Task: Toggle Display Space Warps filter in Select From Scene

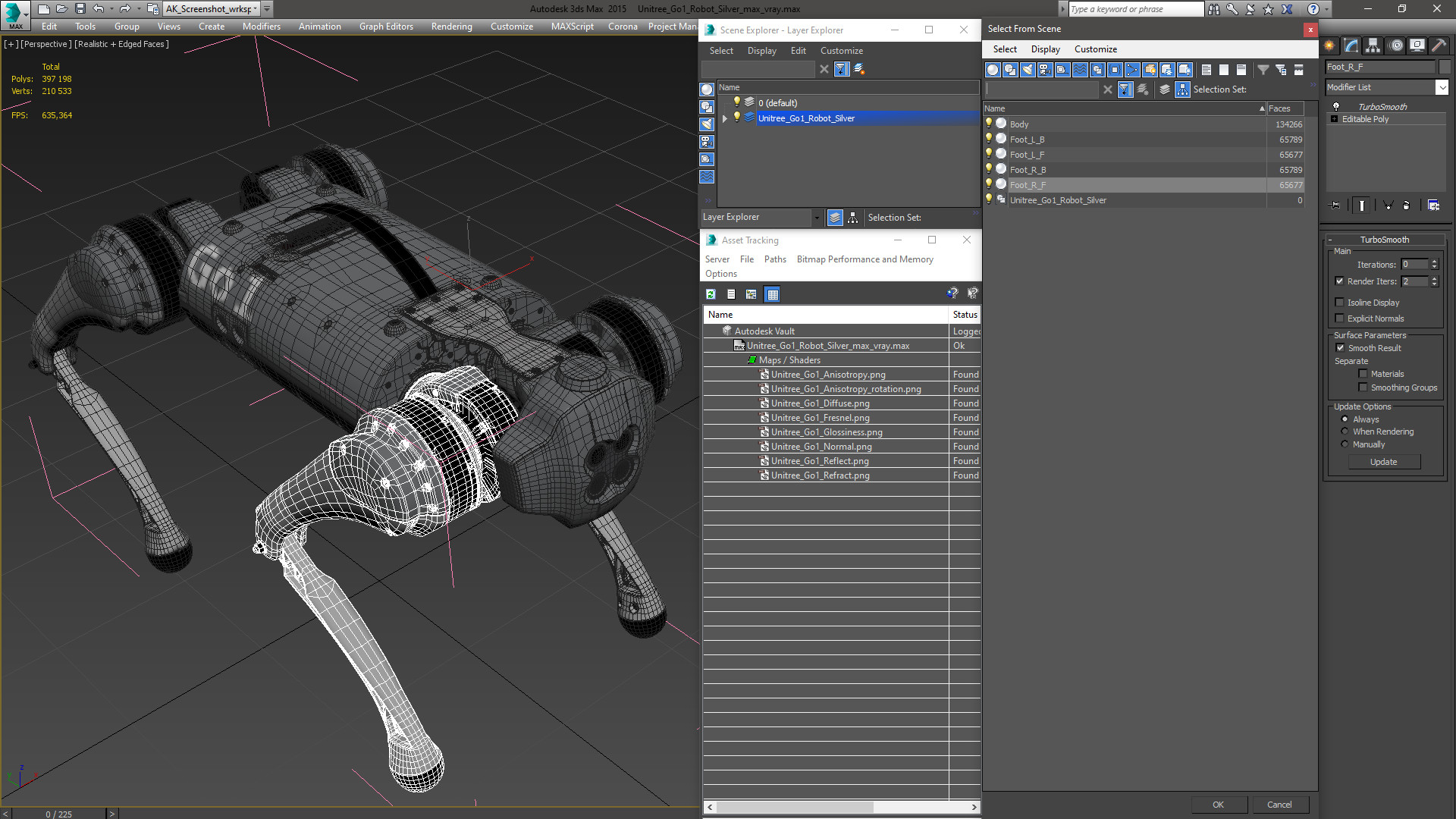Action: click(1080, 70)
